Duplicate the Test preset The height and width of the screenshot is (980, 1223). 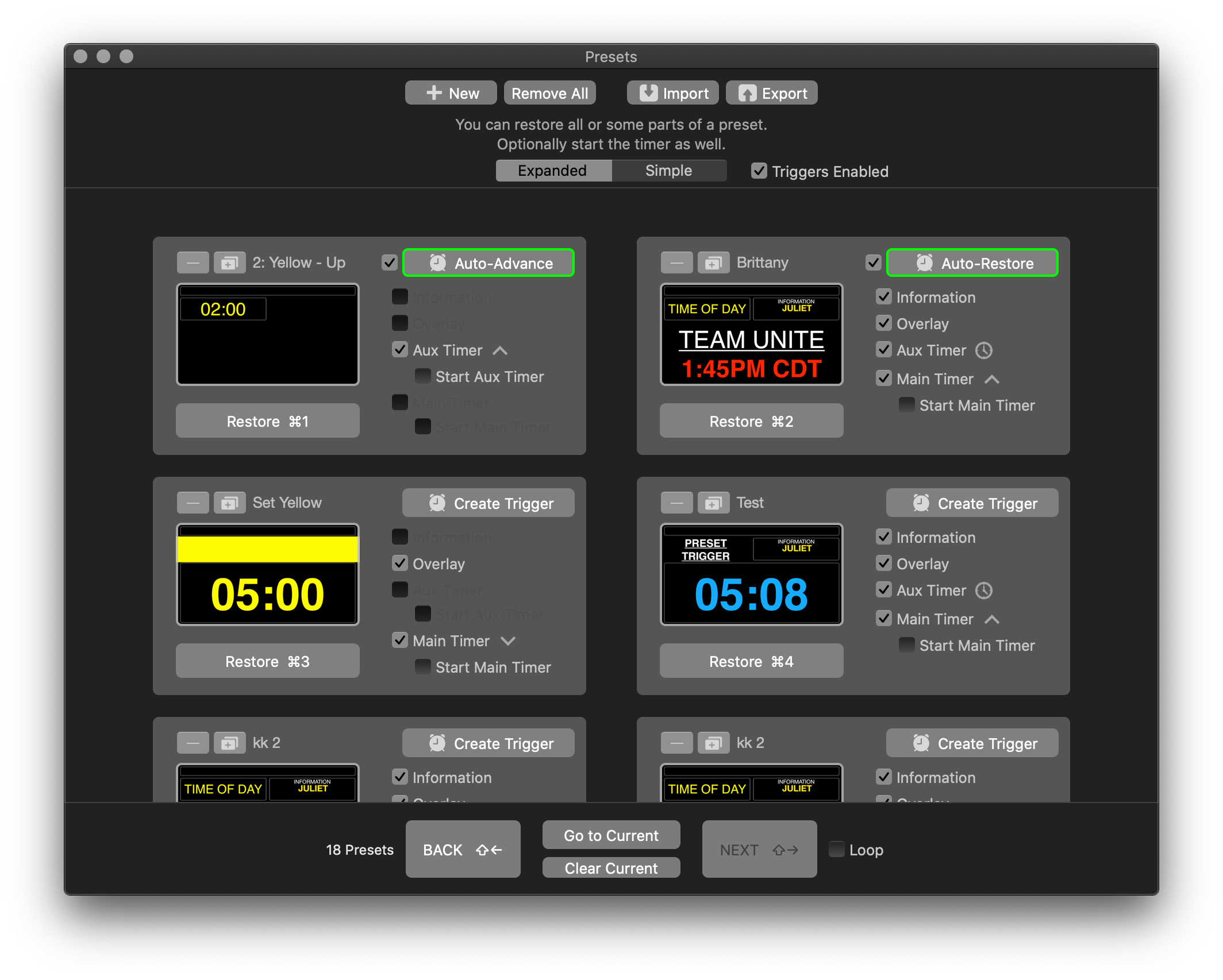pos(713,503)
